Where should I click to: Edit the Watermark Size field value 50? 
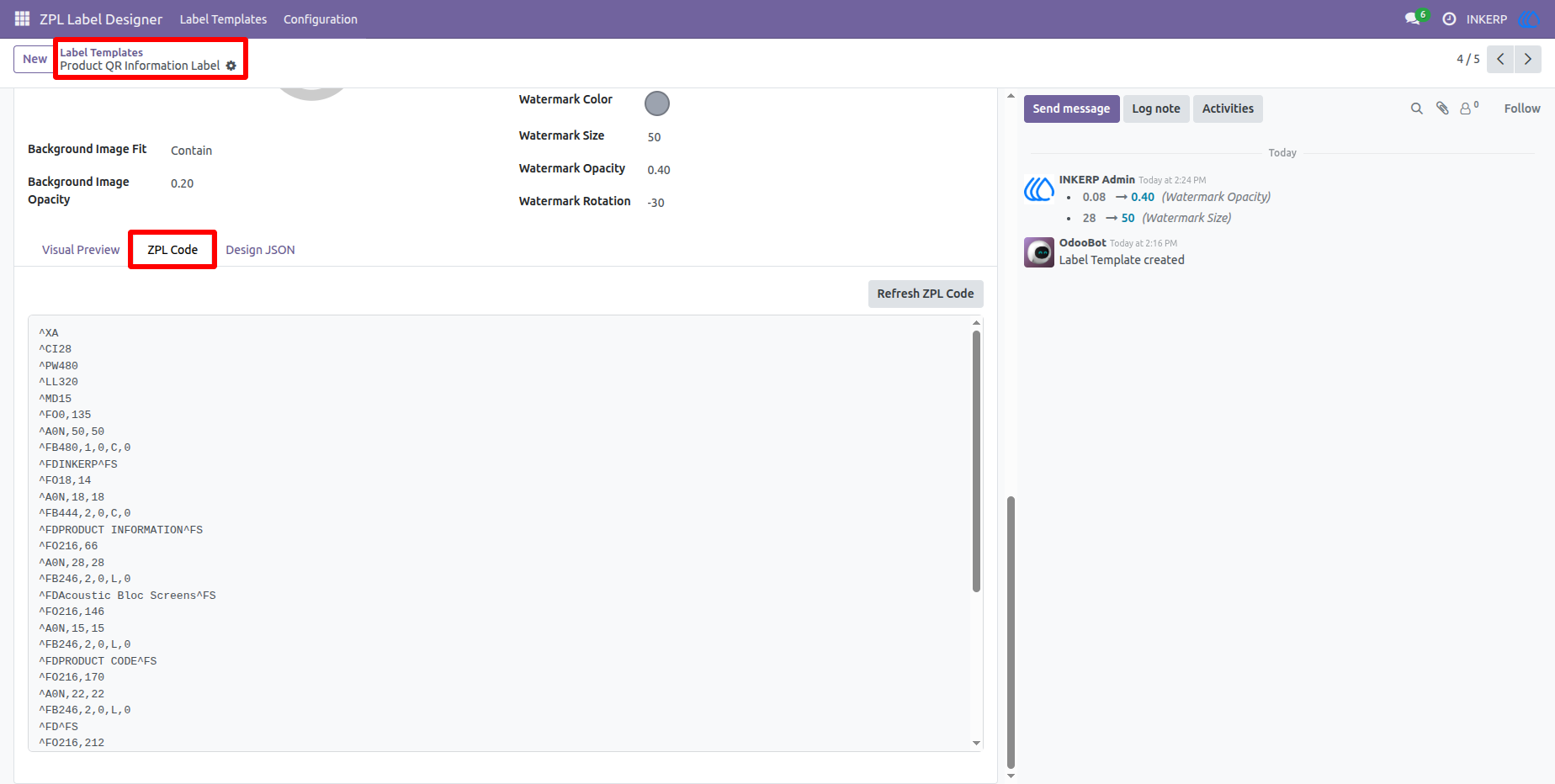coord(655,137)
